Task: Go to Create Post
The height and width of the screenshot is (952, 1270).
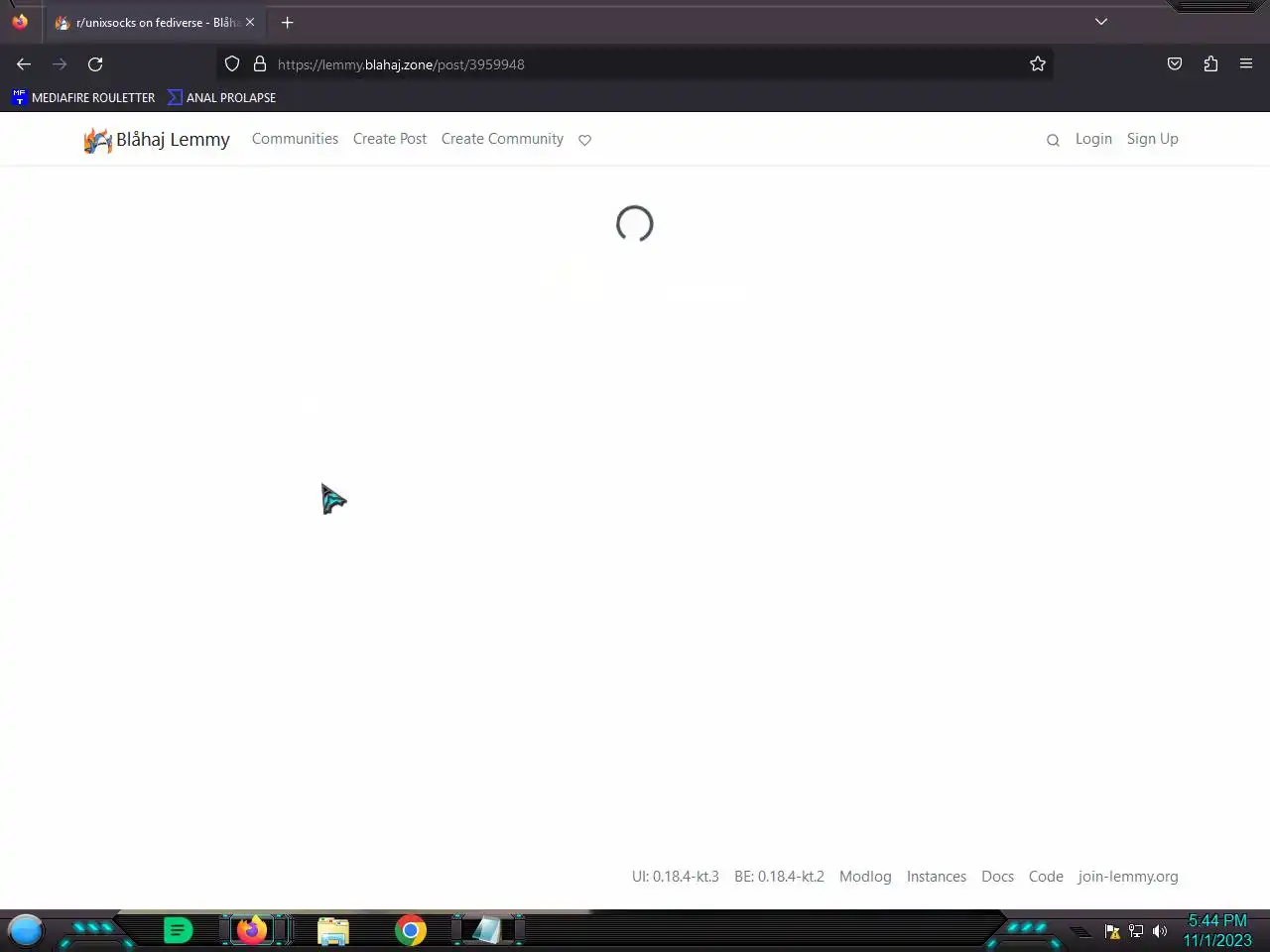Action: pyautogui.click(x=390, y=139)
